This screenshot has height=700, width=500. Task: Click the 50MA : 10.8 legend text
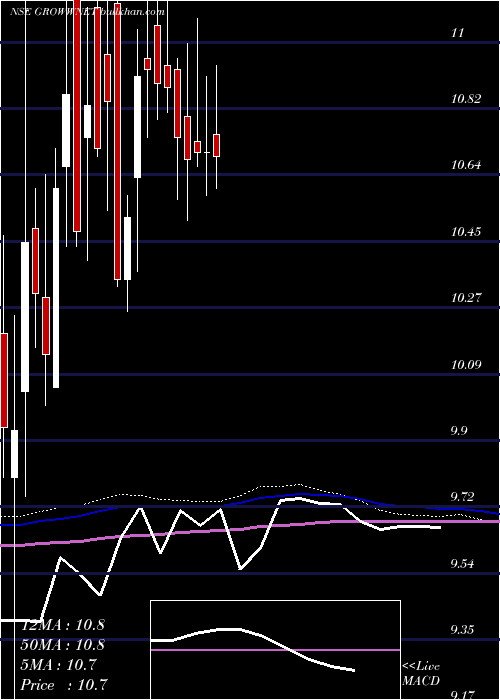[63, 645]
